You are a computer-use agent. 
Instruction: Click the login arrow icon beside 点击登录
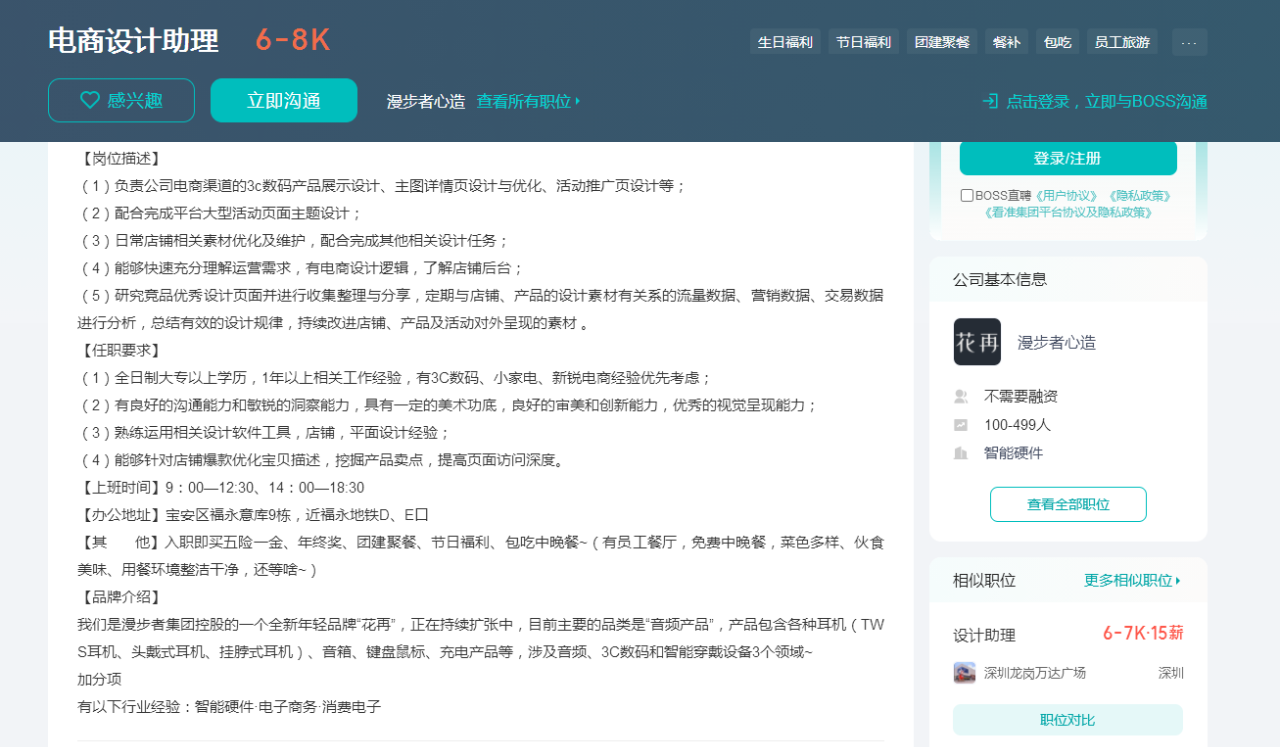point(990,101)
